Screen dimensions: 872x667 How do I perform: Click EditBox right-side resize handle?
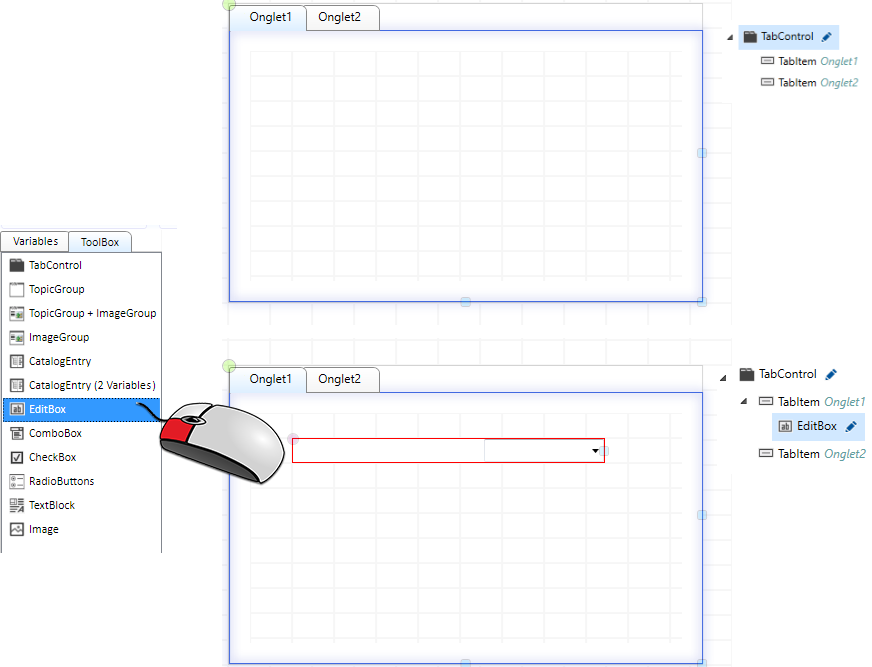[x=605, y=451]
